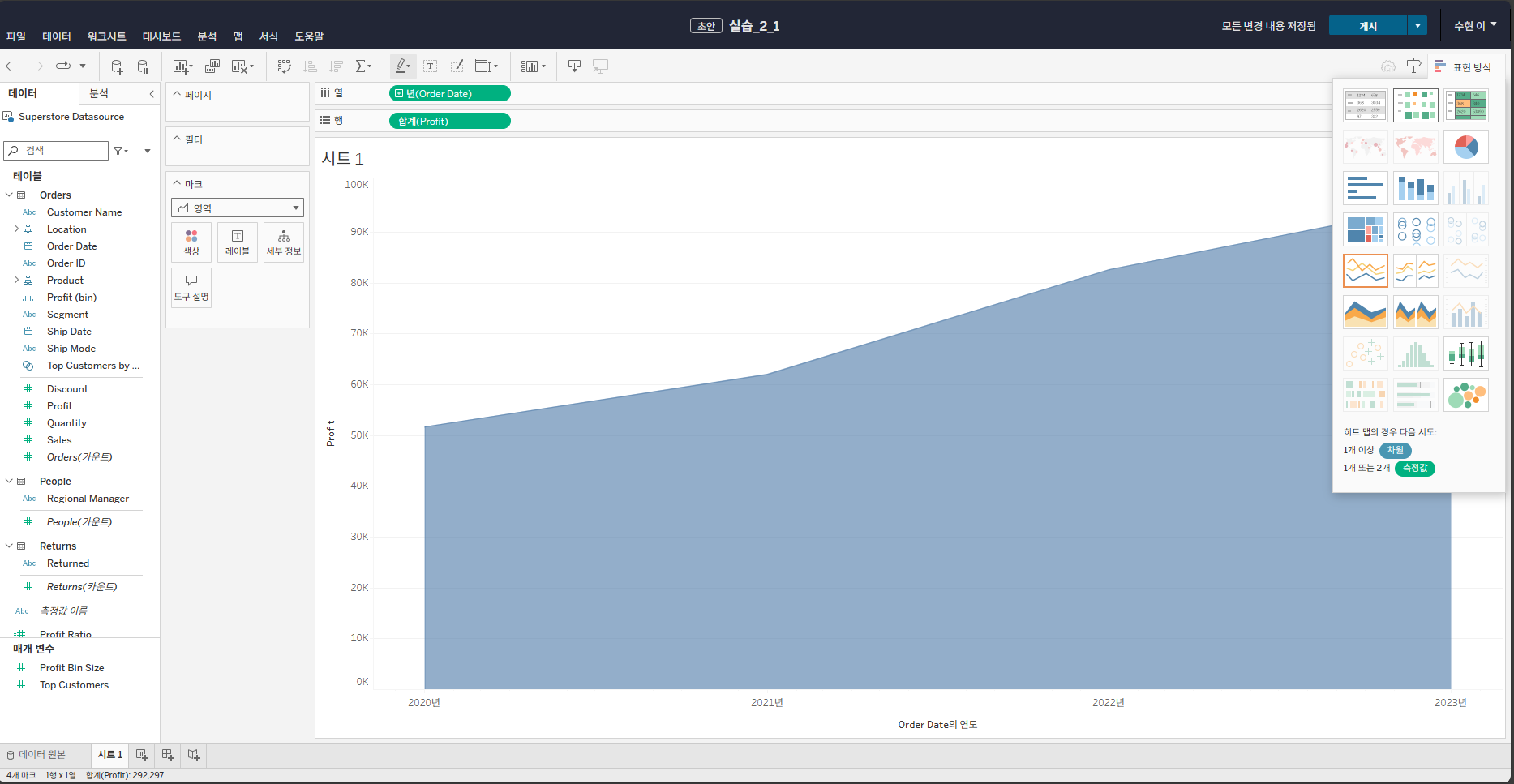
Task: Click the swap rows and columns icon
Action: point(284,66)
